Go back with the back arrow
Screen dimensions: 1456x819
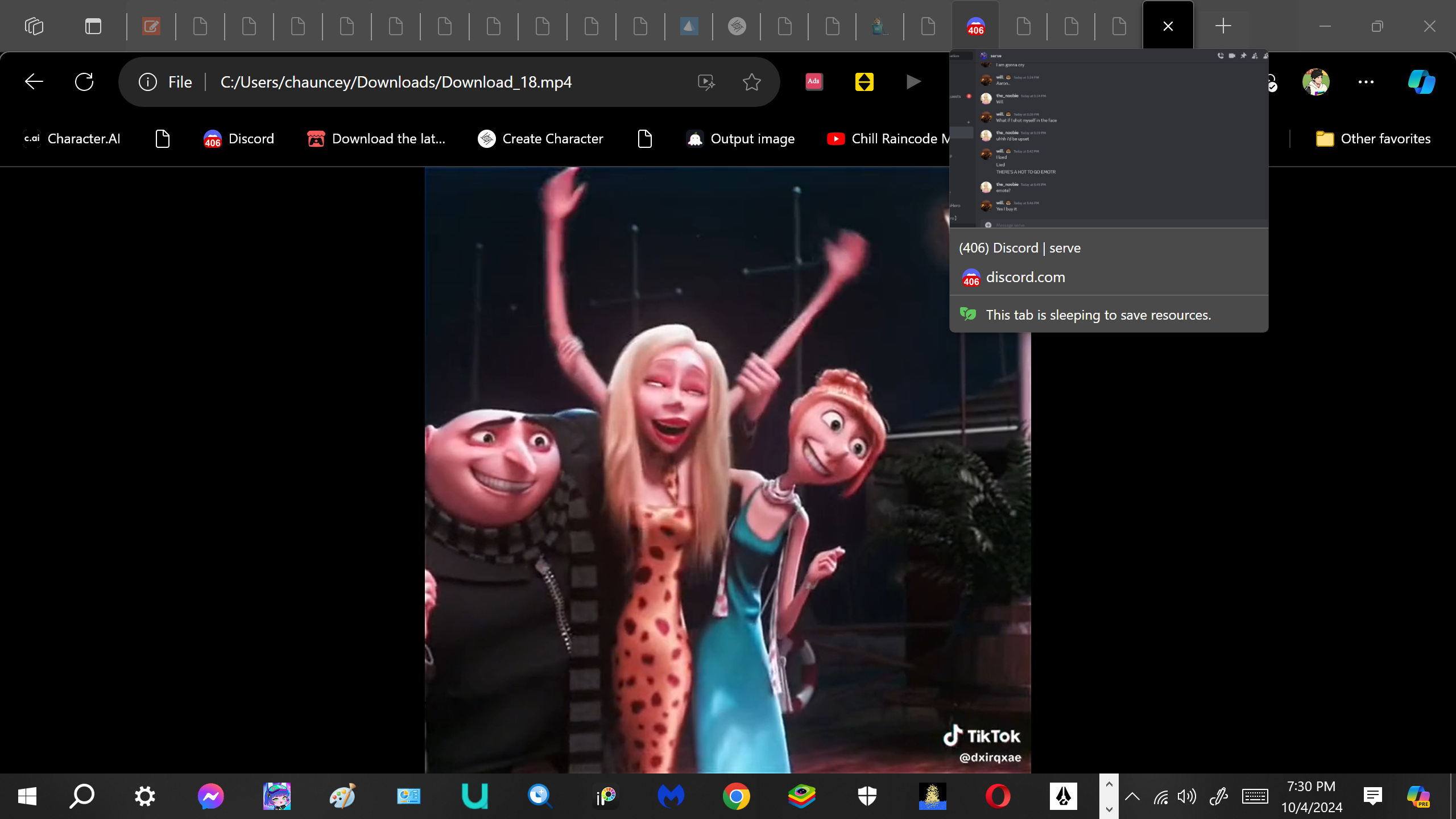tap(34, 82)
